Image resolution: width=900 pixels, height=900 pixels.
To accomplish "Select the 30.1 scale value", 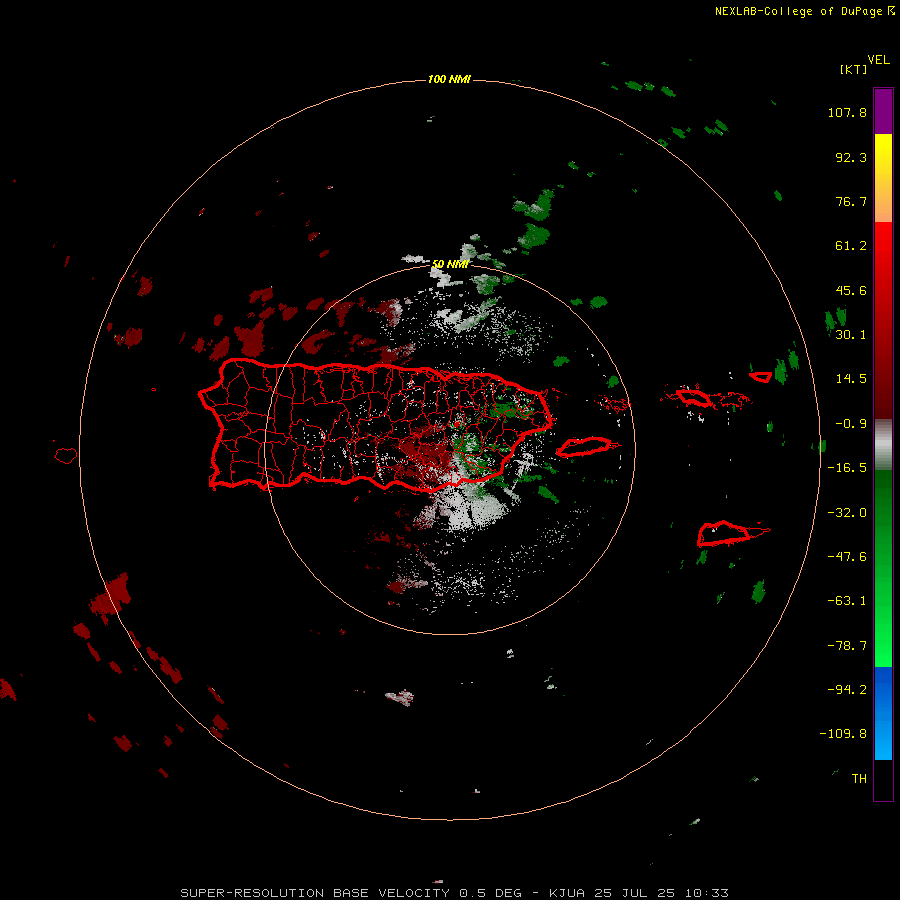I will tap(851, 335).
